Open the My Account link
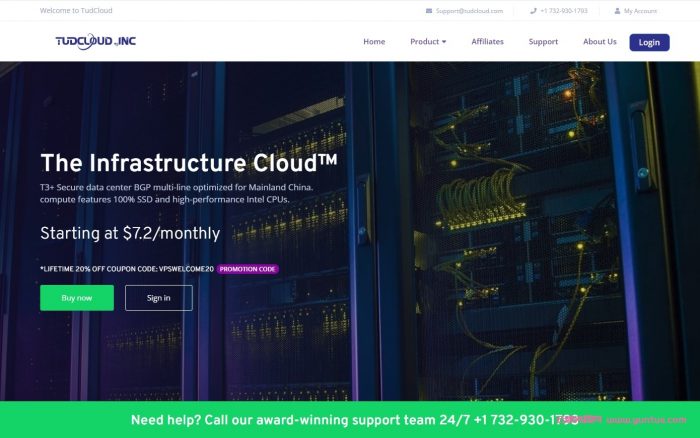Screen dimensions: 700x438 [640, 11]
